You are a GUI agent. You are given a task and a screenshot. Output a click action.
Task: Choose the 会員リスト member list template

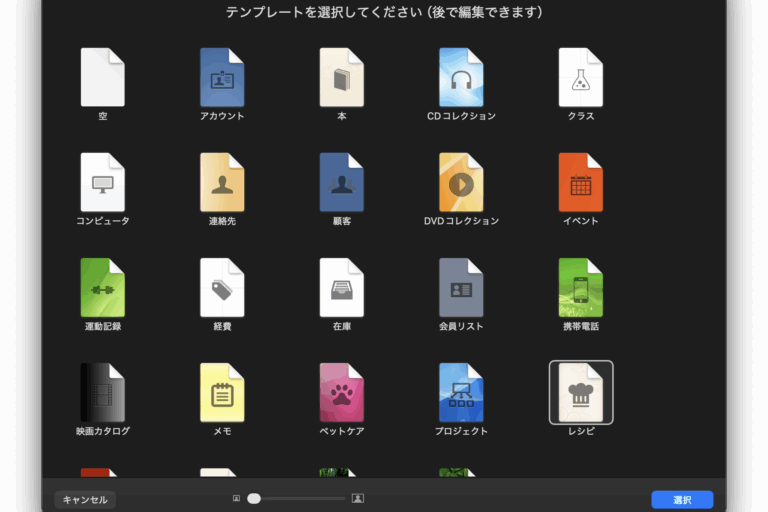pyautogui.click(x=461, y=288)
